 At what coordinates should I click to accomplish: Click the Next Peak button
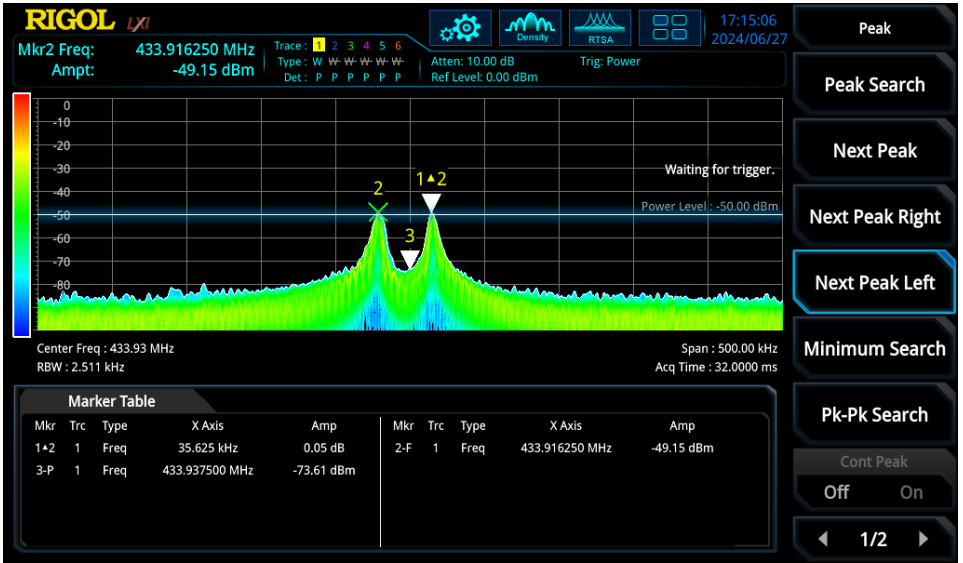point(874,150)
